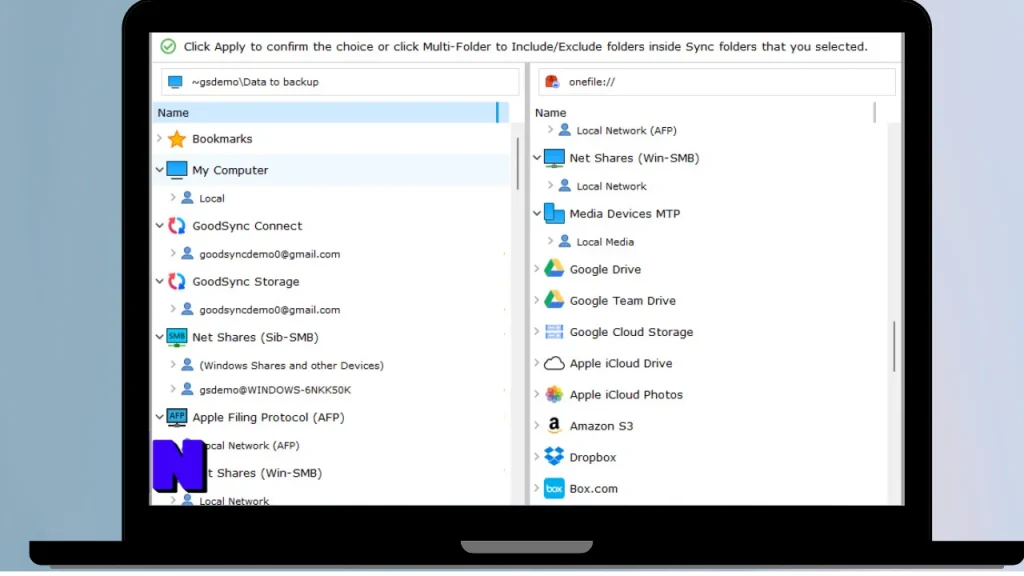The width and height of the screenshot is (1024, 576).
Task: Select Local Network (AFP) in right pane
Action: pyautogui.click(x=626, y=131)
